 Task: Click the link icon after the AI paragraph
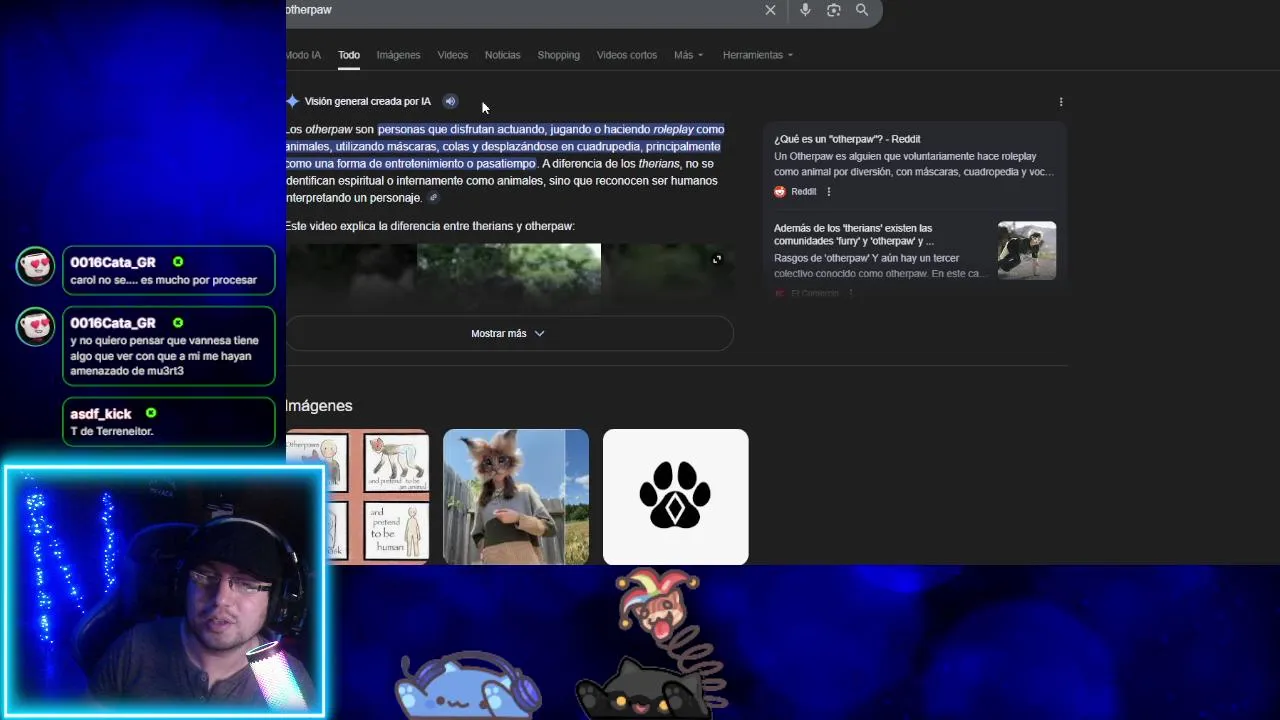433,198
